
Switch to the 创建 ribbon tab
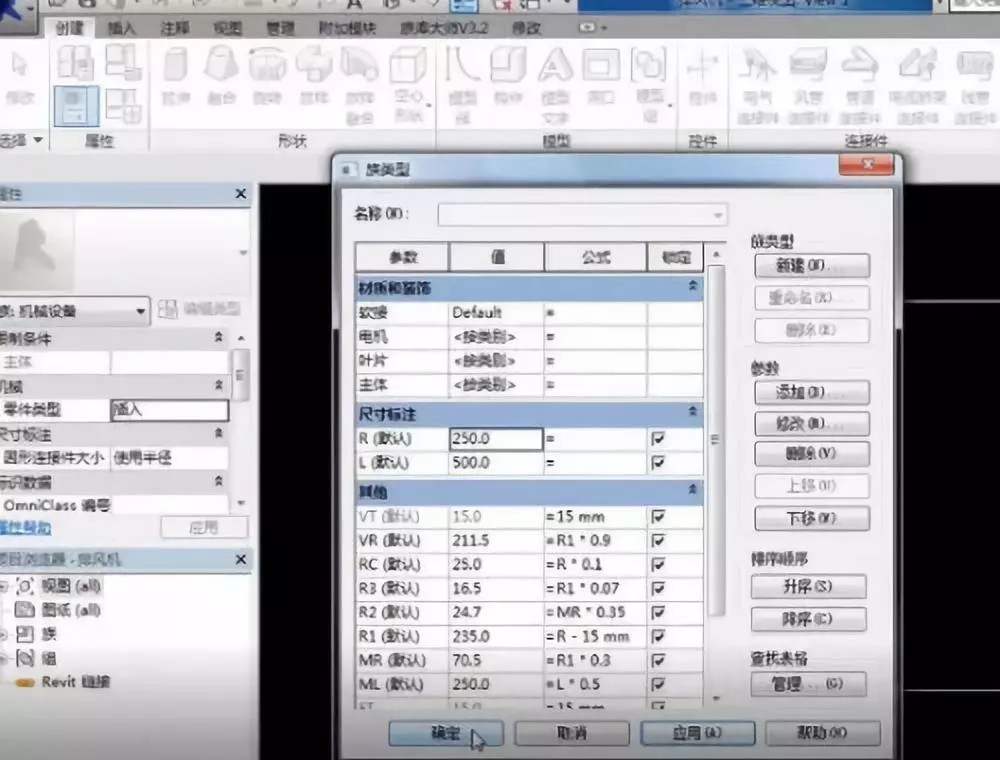click(70, 28)
